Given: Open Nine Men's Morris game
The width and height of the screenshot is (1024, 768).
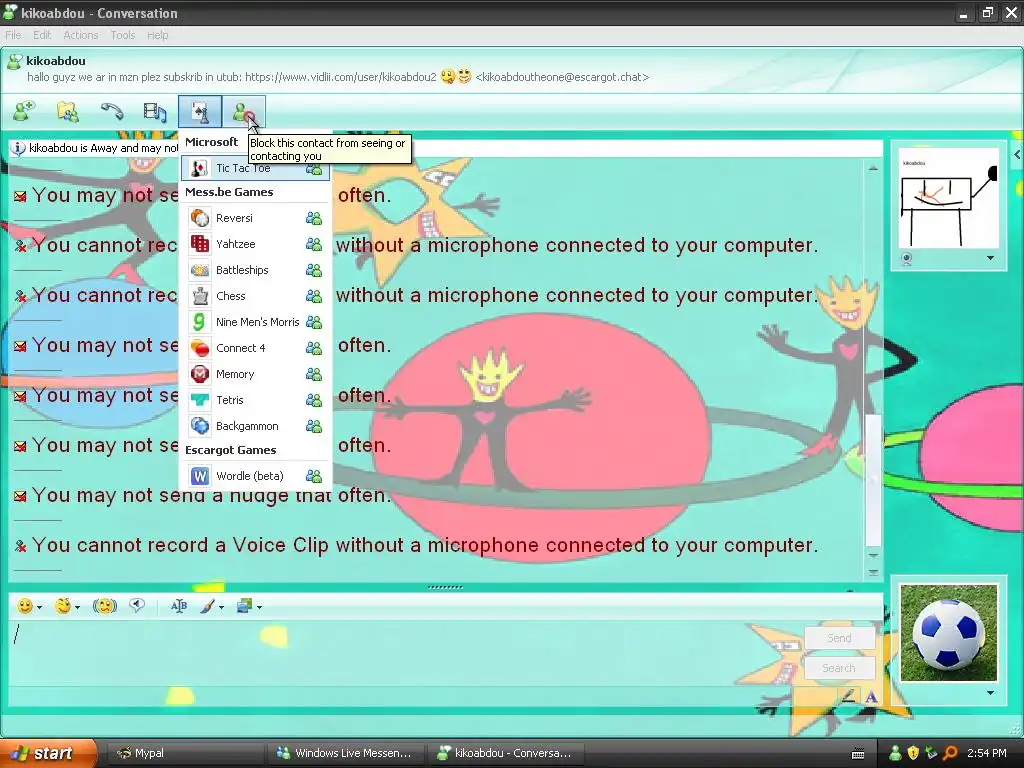Looking at the screenshot, I should [255, 322].
